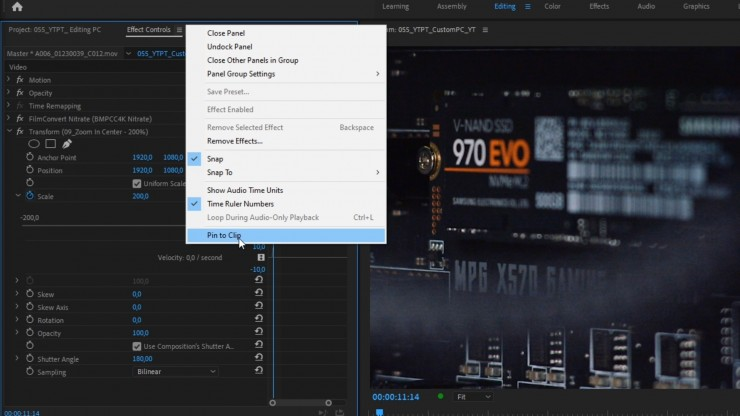Reset Use Composition's Shutter Angle option
The height and width of the screenshot is (416, 740).
point(259,345)
